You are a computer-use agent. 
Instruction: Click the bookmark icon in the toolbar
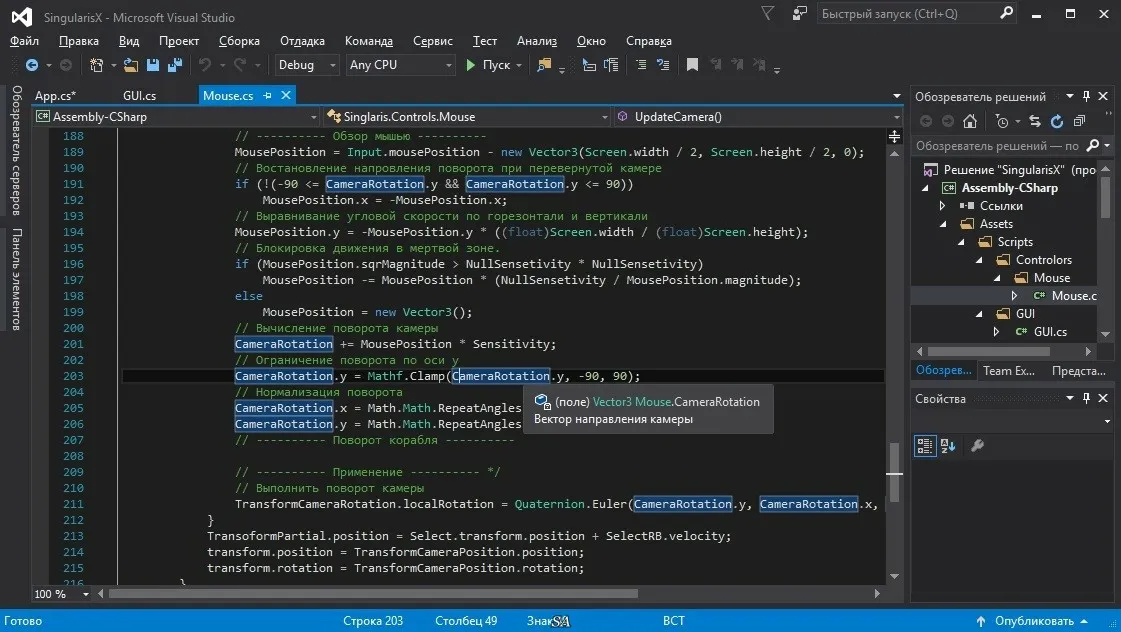tap(691, 65)
